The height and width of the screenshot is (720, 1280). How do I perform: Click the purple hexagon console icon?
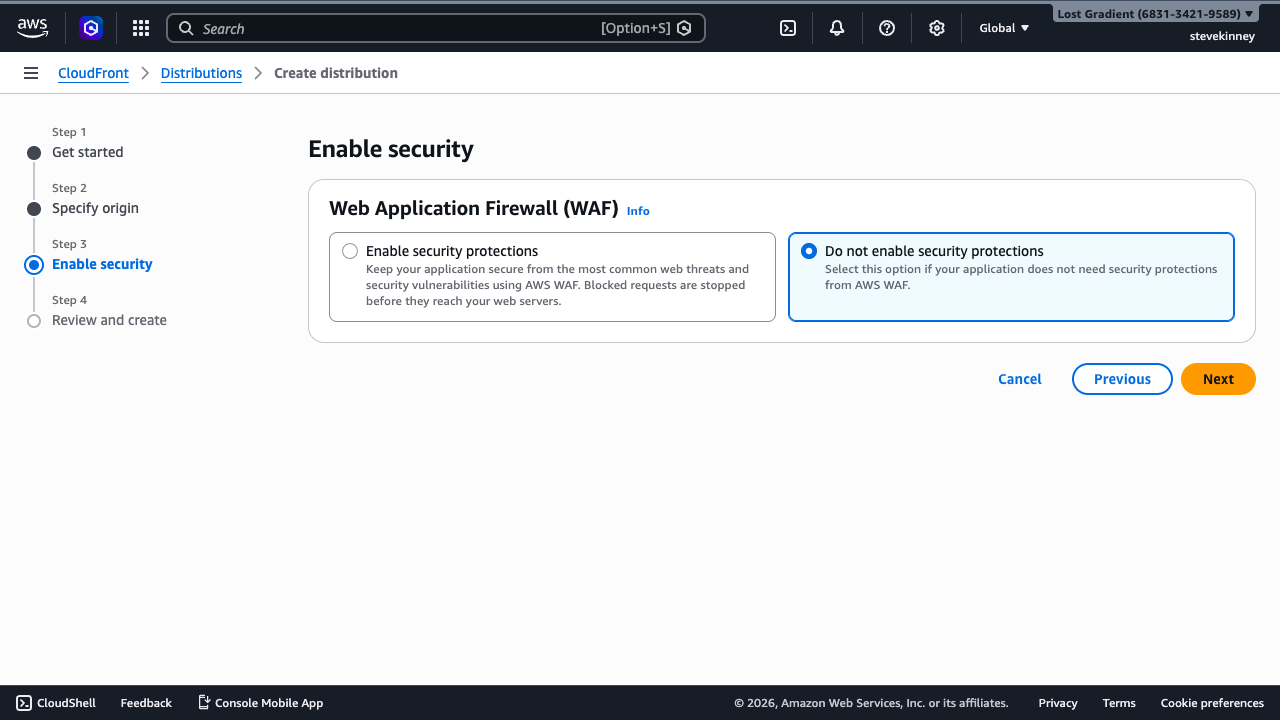coord(91,28)
